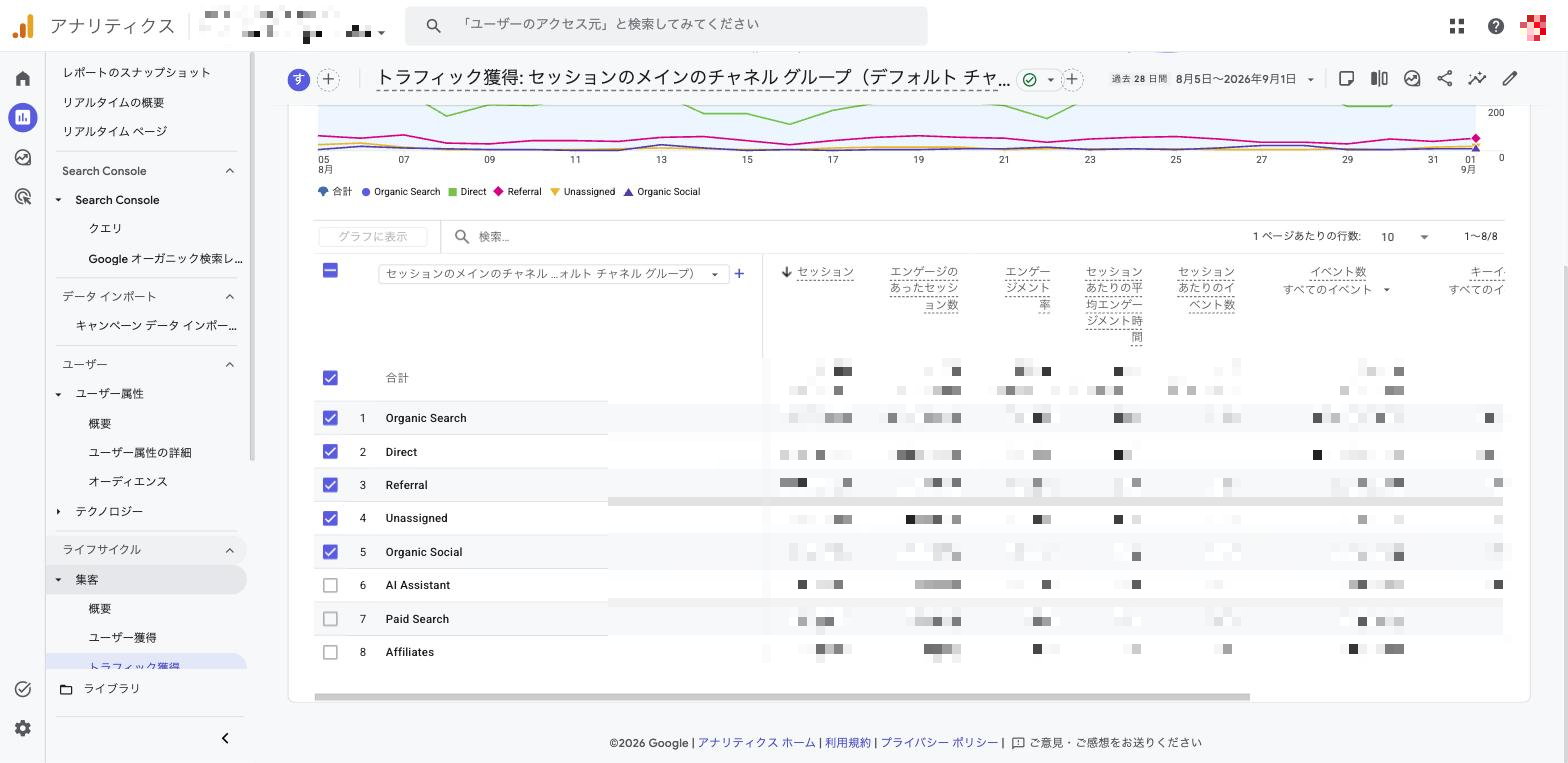Screen dimensions: 1568x763
Task: Open クエリ report
Action: [x=105, y=229]
